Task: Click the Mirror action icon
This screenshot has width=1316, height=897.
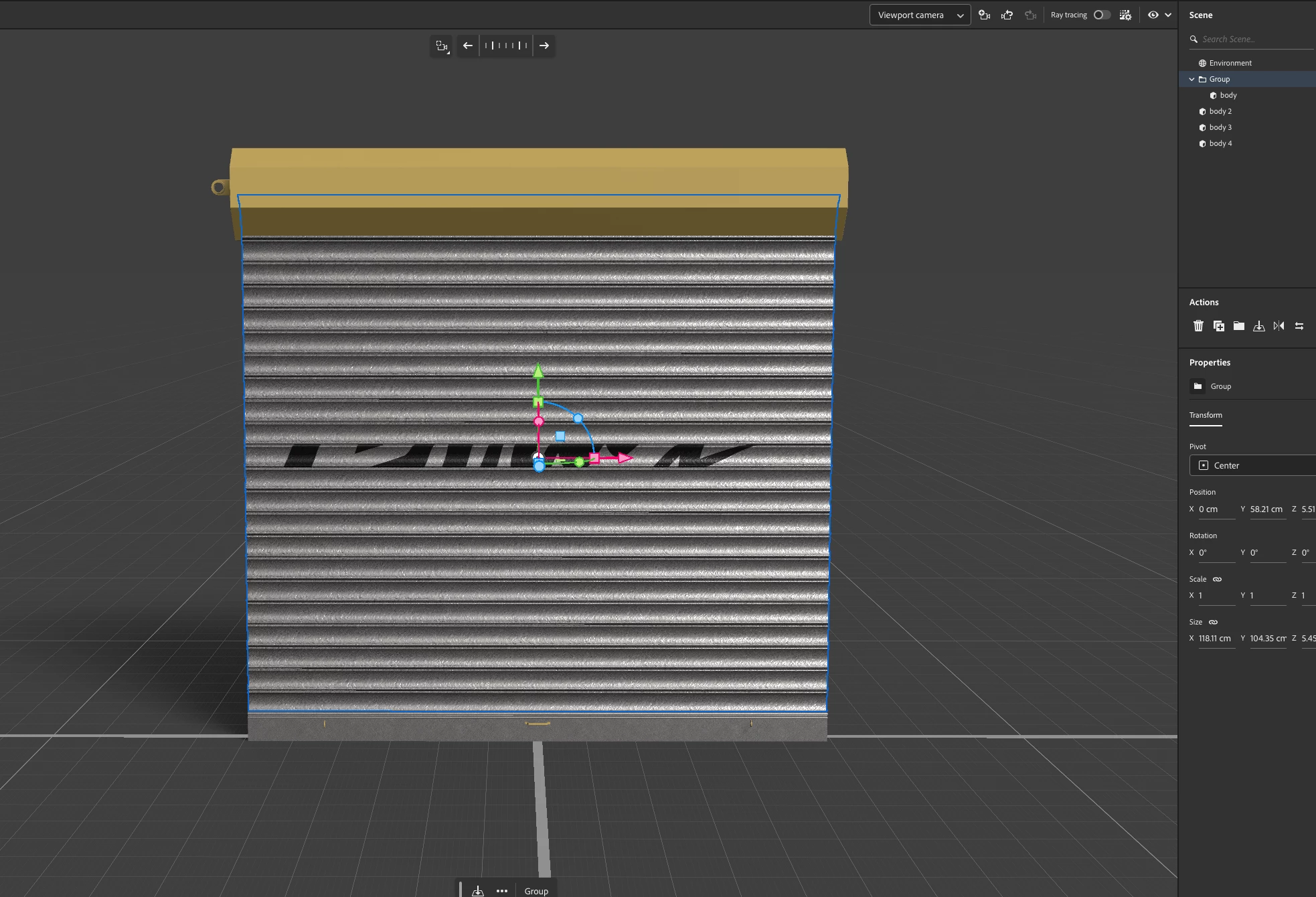Action: coord(1279,326)
